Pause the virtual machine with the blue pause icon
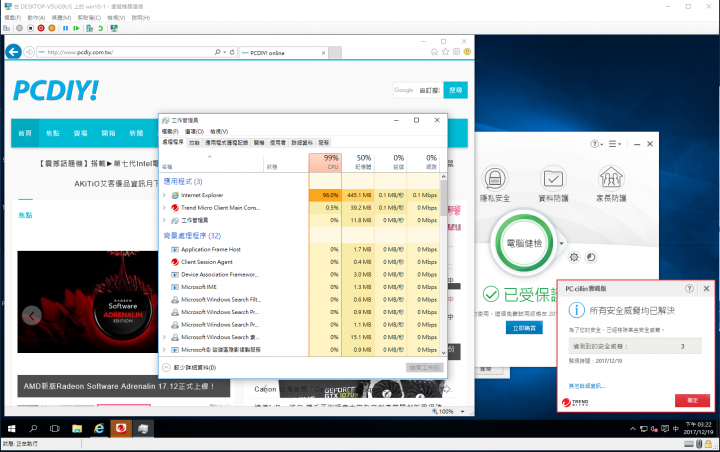Screen dimensions: 720x452 (x=65, y=28)
